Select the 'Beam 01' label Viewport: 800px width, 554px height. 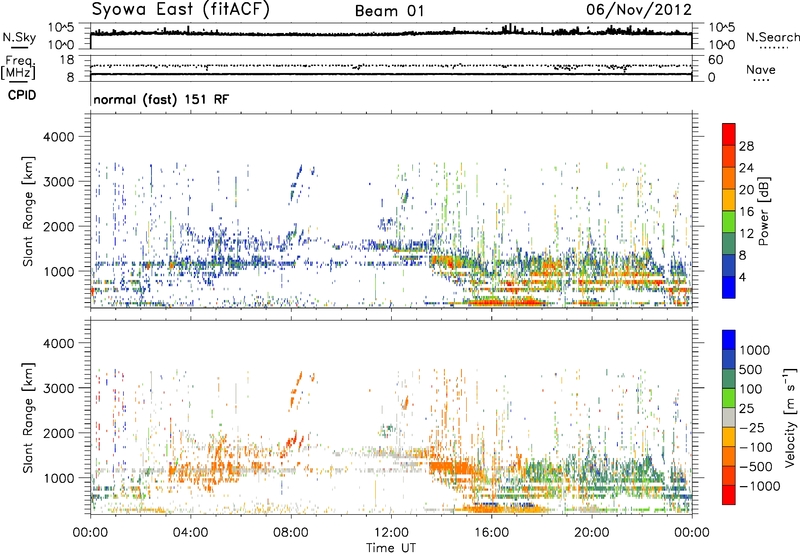[x=389, y=11]
